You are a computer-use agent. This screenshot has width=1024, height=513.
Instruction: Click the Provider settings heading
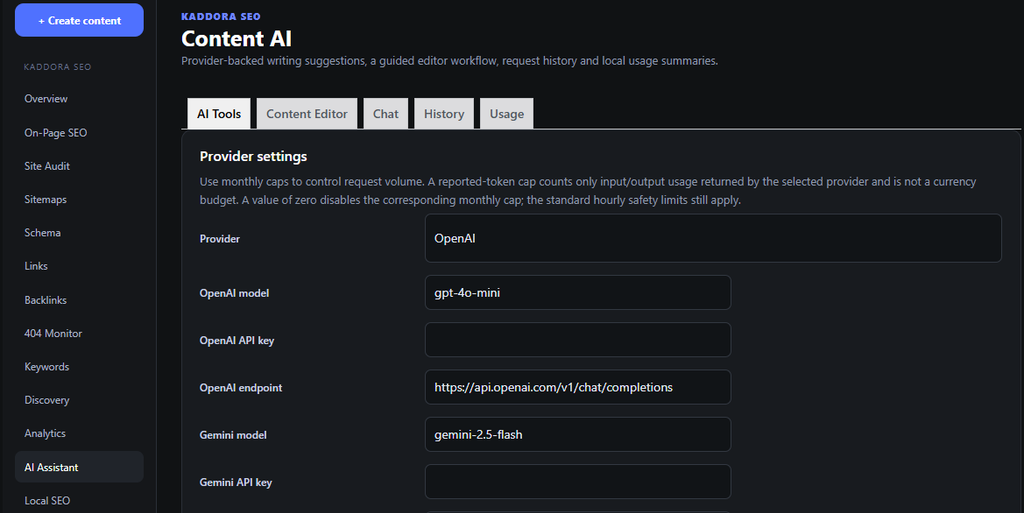pyautogui.click(x=253, y=157)
